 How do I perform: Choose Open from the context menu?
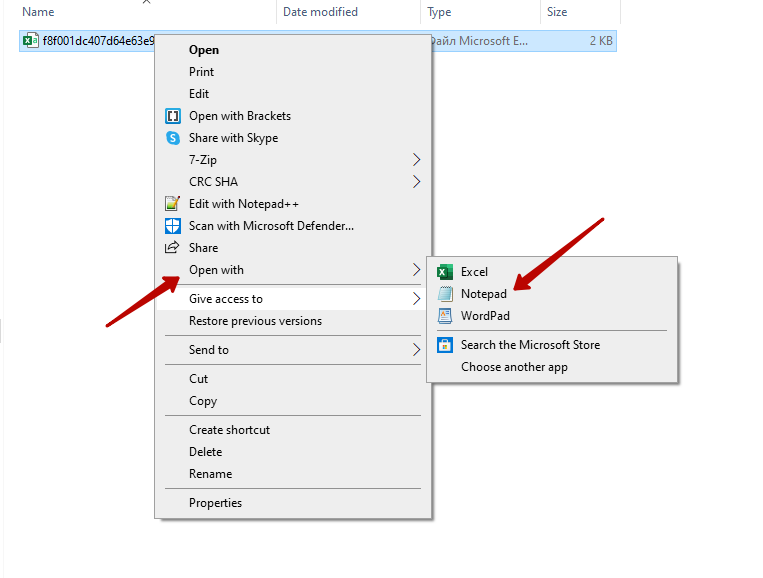coord(293,50)
